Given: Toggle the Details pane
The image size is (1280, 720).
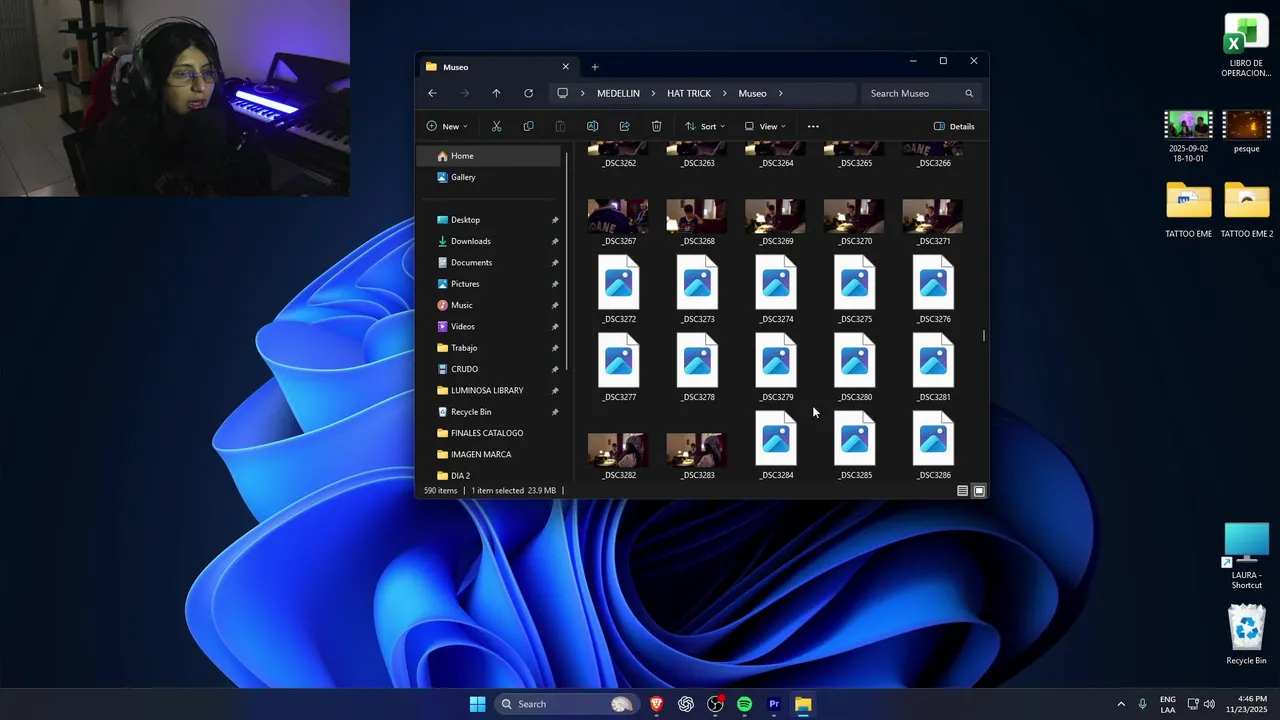Looking at the screenshot, I should [954, 126].
